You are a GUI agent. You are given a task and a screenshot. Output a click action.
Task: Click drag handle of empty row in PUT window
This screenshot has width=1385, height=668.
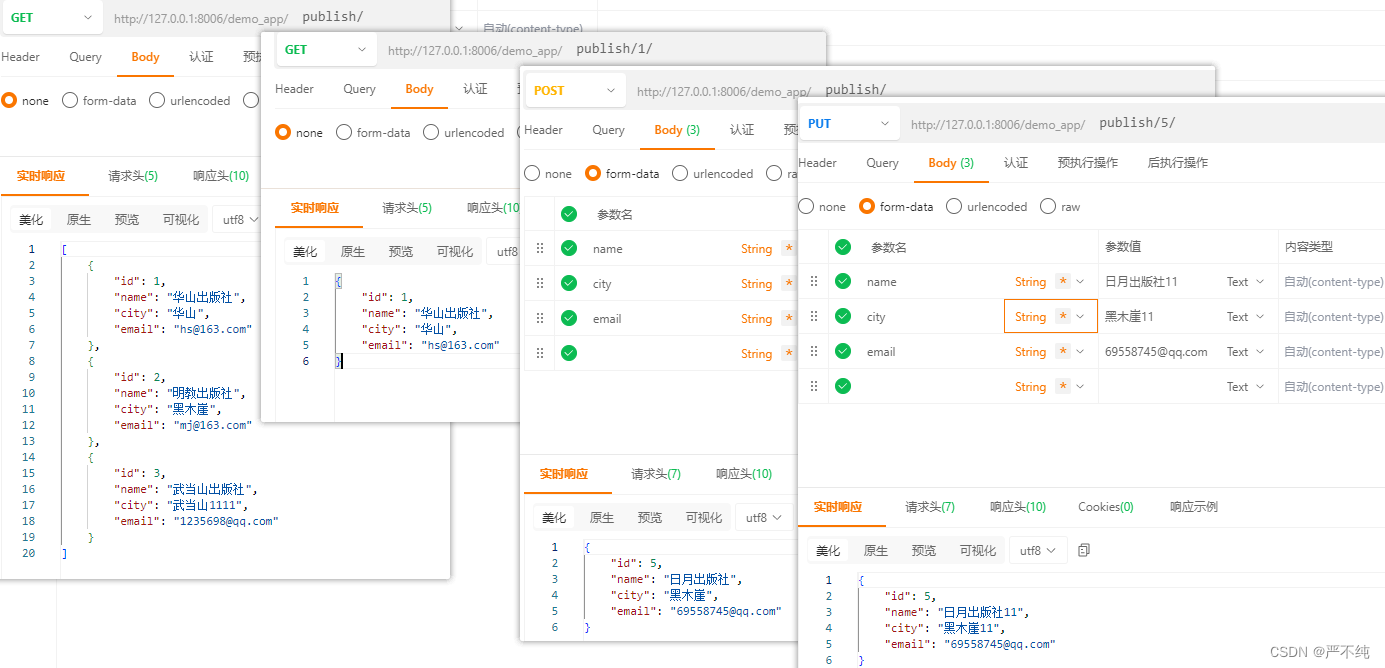[814, 387]
